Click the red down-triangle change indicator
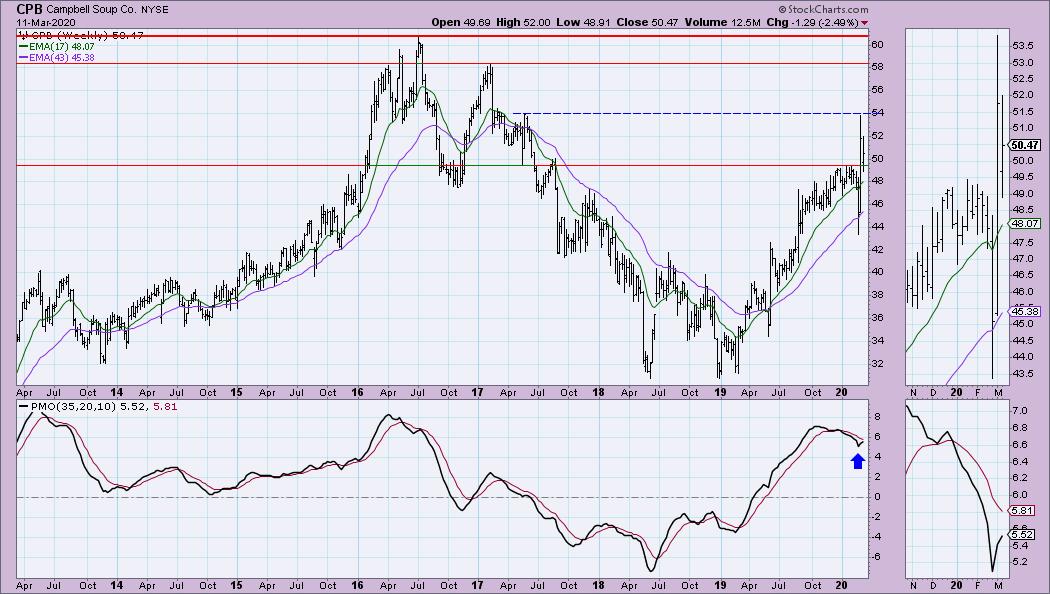 (x=865, y=23)
